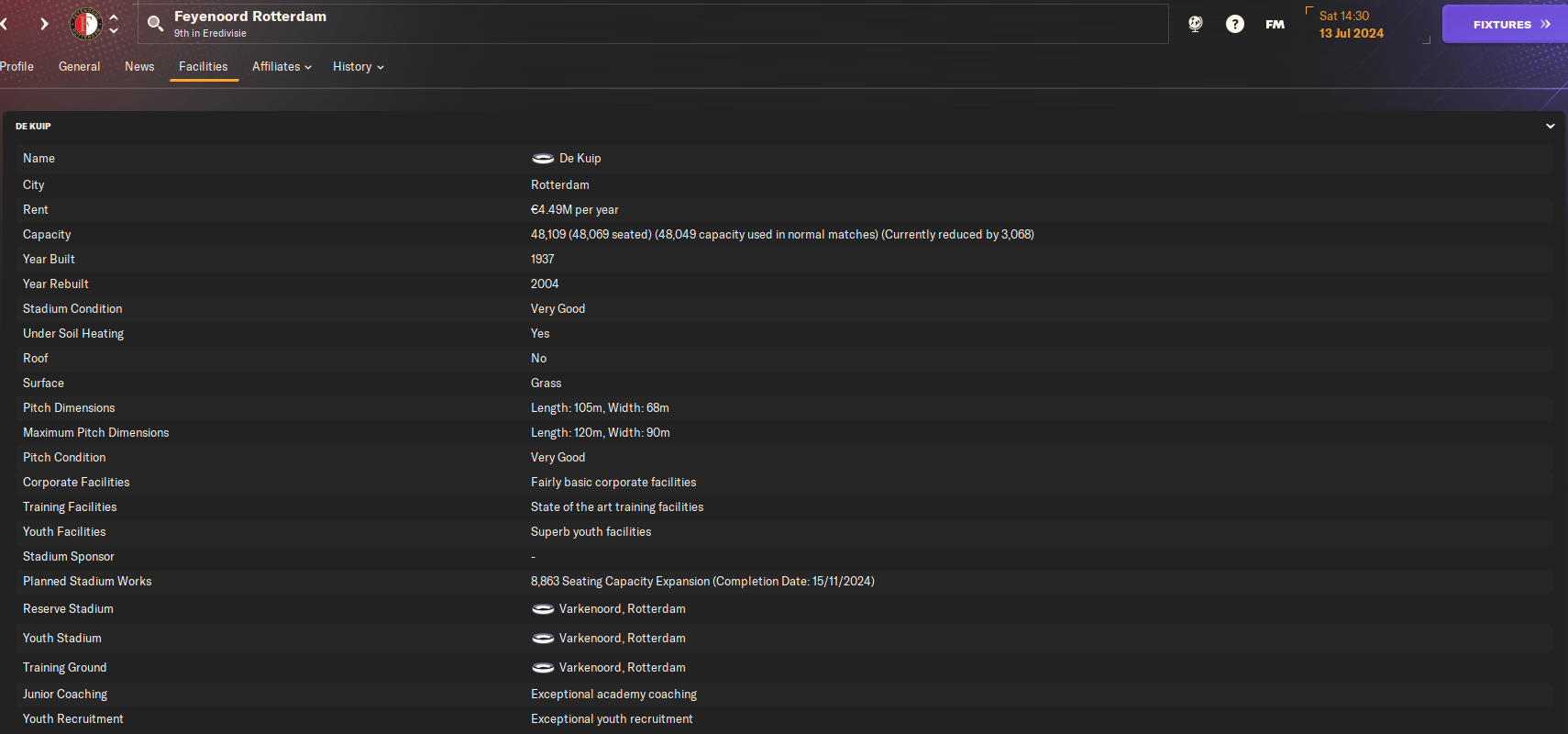This screenshot has width=1568, height=734.
Task: Click the Reserve Stadium's stadium icon
Action: (x=543, y=609)
